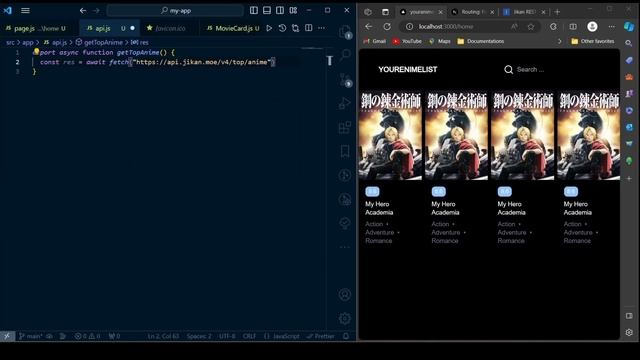Open the Run and Debug view in activity bar

click(345, 103)
